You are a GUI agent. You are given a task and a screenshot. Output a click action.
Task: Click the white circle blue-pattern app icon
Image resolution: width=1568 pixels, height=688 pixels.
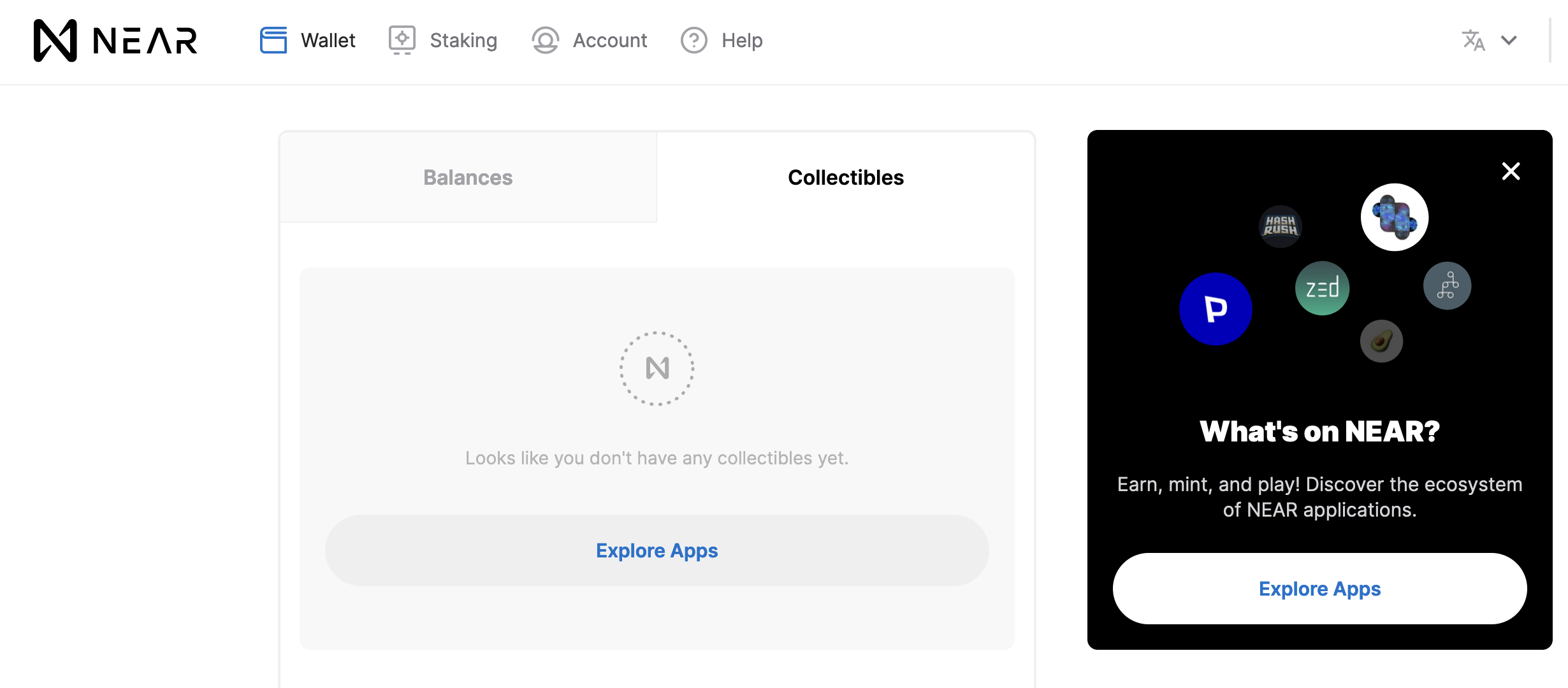[1395, 217]
